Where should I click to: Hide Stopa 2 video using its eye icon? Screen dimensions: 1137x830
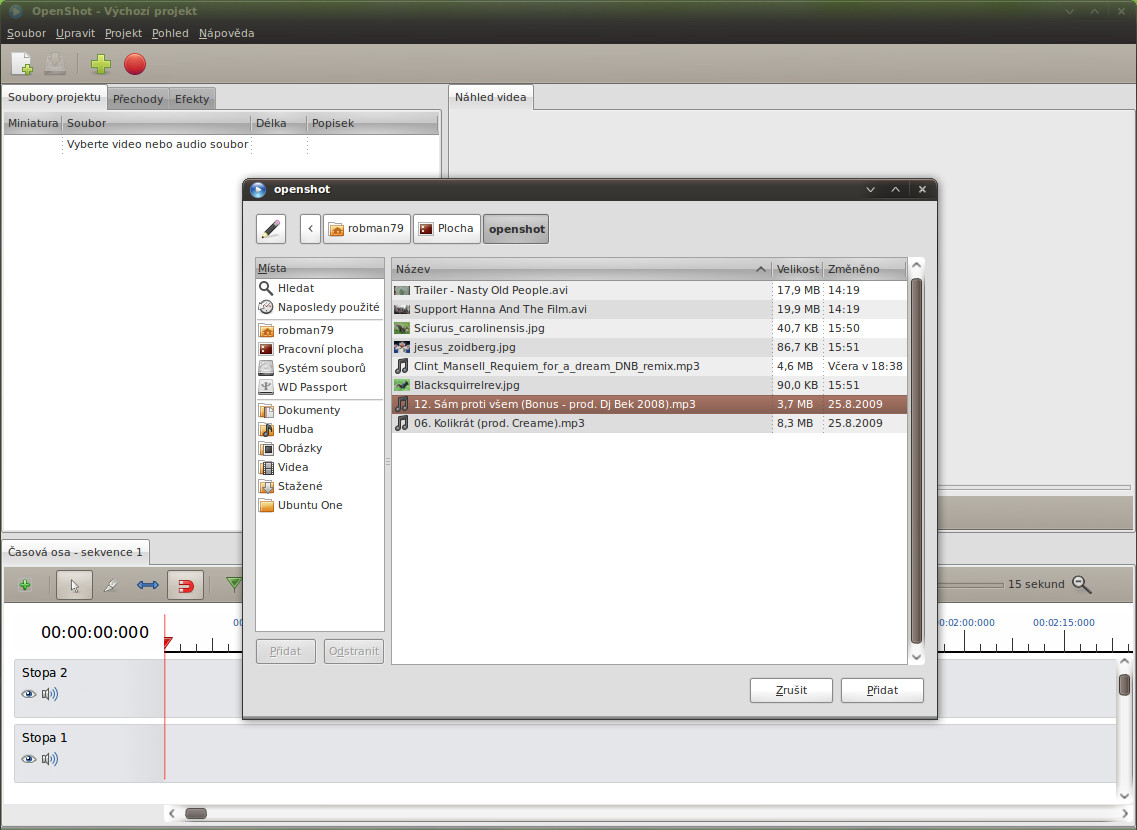point(29,694)
